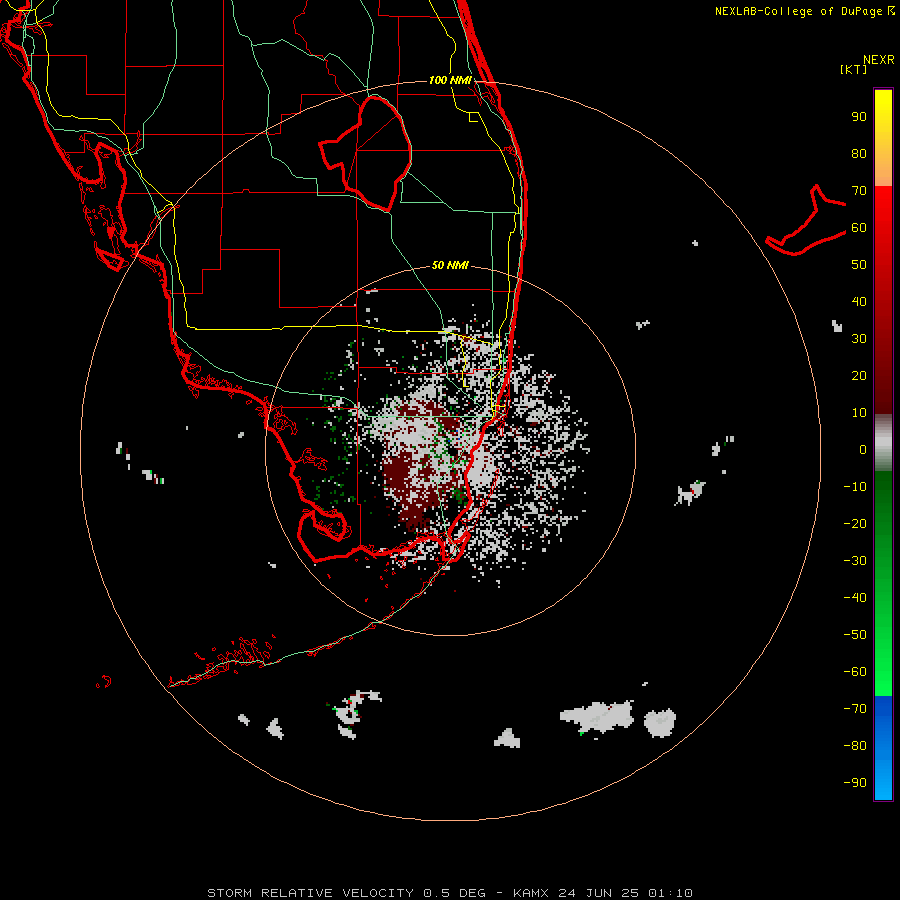Select the -20 value on the velocity scale
Screen dimensions: 900x900
coord(855,523)
